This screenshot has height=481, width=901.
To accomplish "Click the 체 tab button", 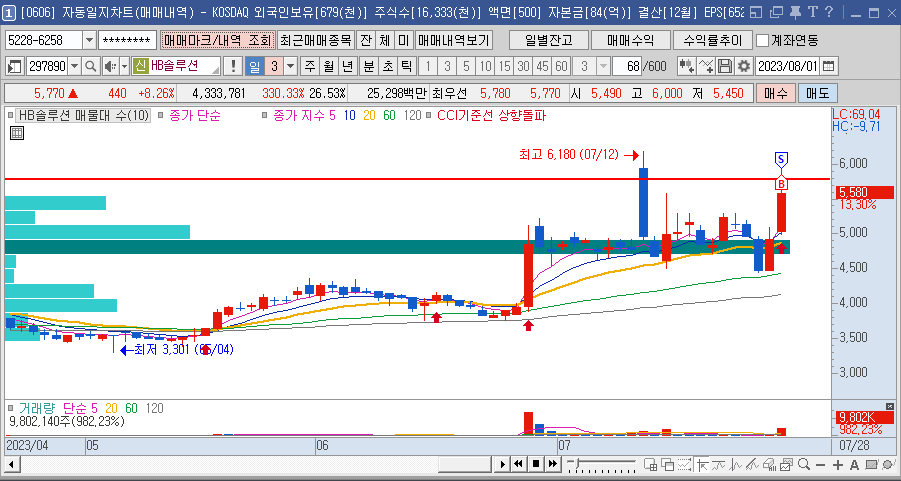I will coord(384,40).
